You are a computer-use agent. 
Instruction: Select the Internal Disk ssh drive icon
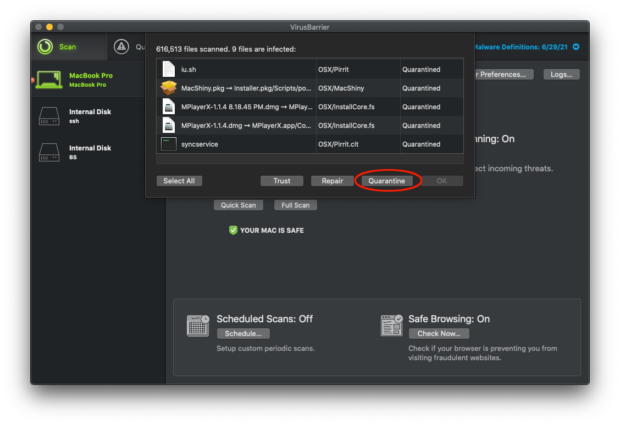50,116
